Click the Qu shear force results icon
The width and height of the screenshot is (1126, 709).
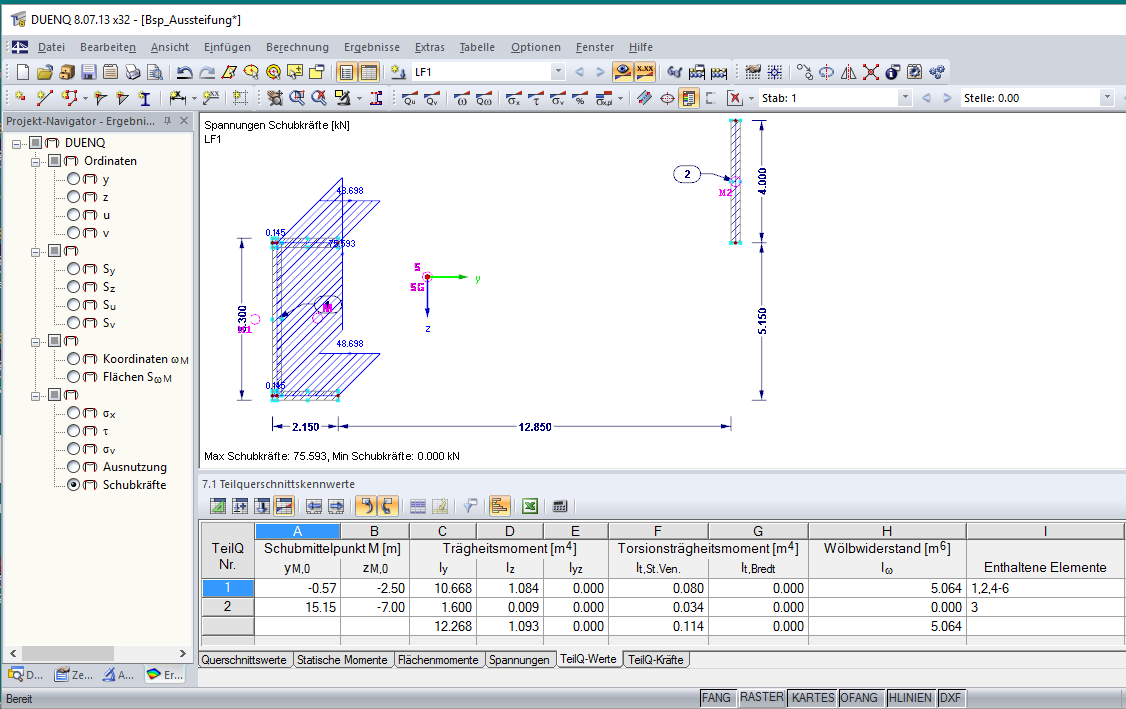point(410,98)
